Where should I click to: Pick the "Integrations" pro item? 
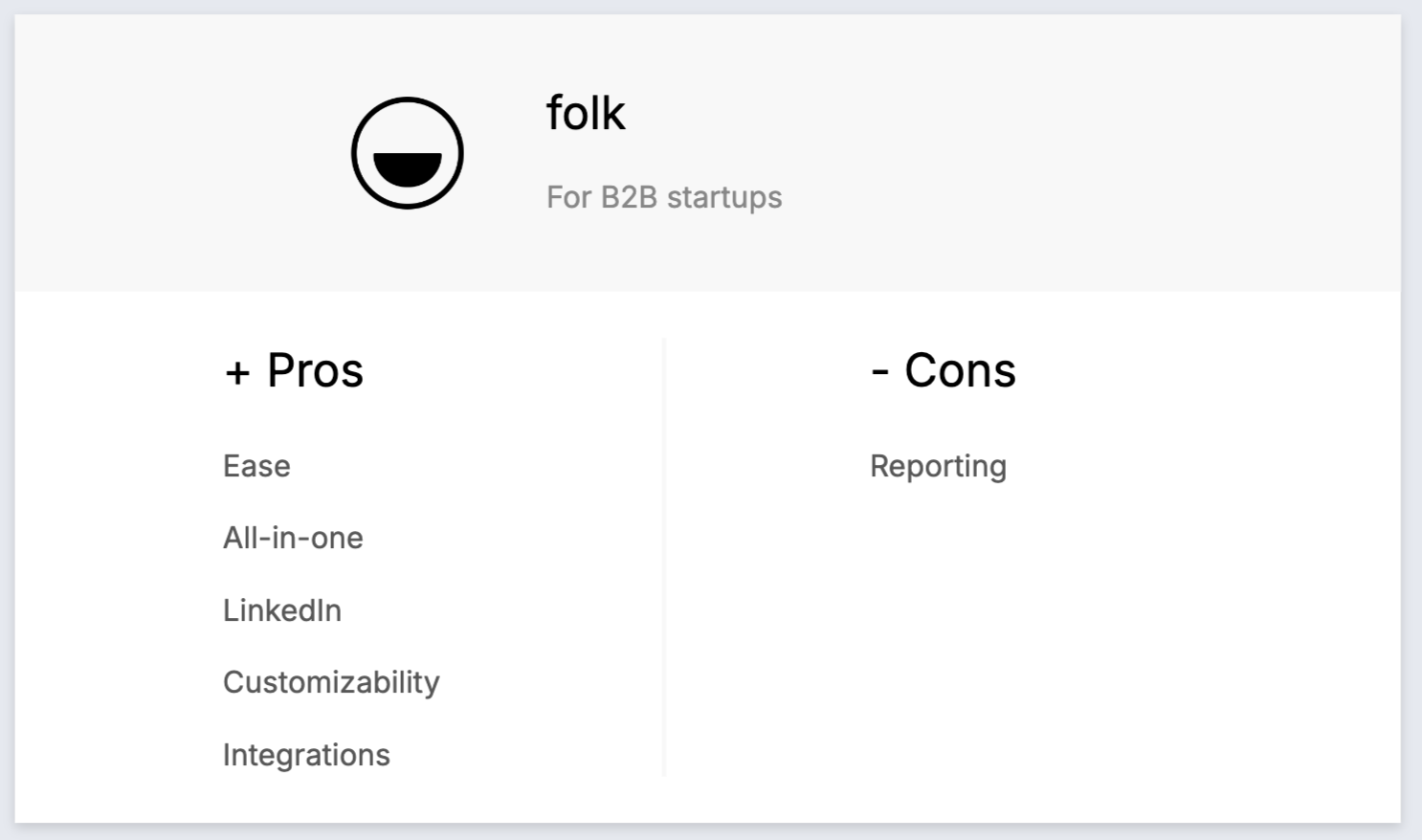[x=306, y=755]
